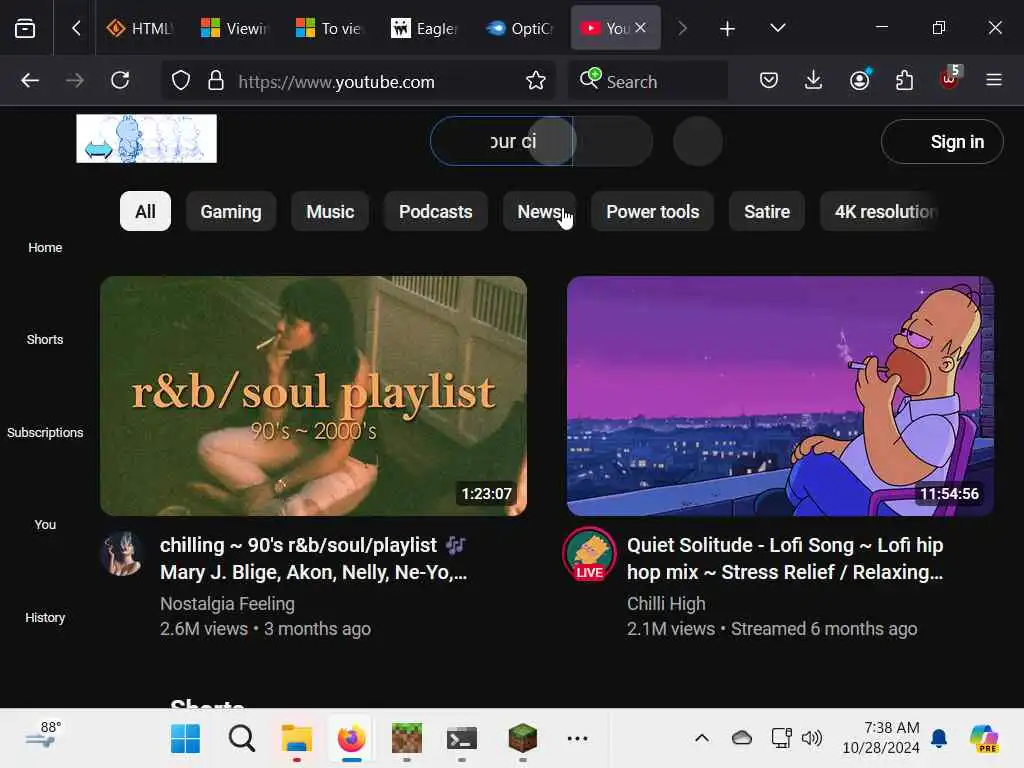
Task: Open Firefox View icon
Action: (25, 28)
